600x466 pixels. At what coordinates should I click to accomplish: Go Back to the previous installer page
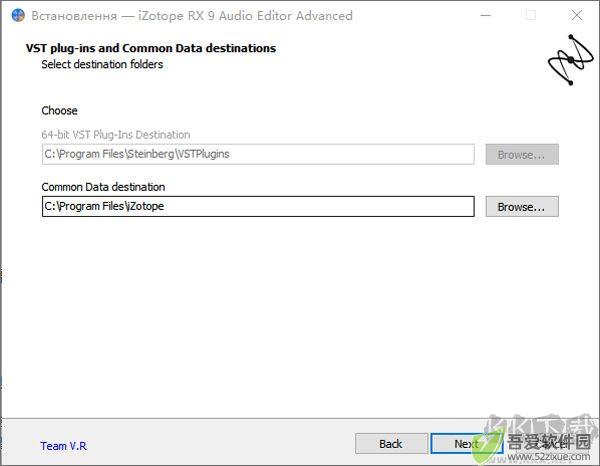point(391,444)
